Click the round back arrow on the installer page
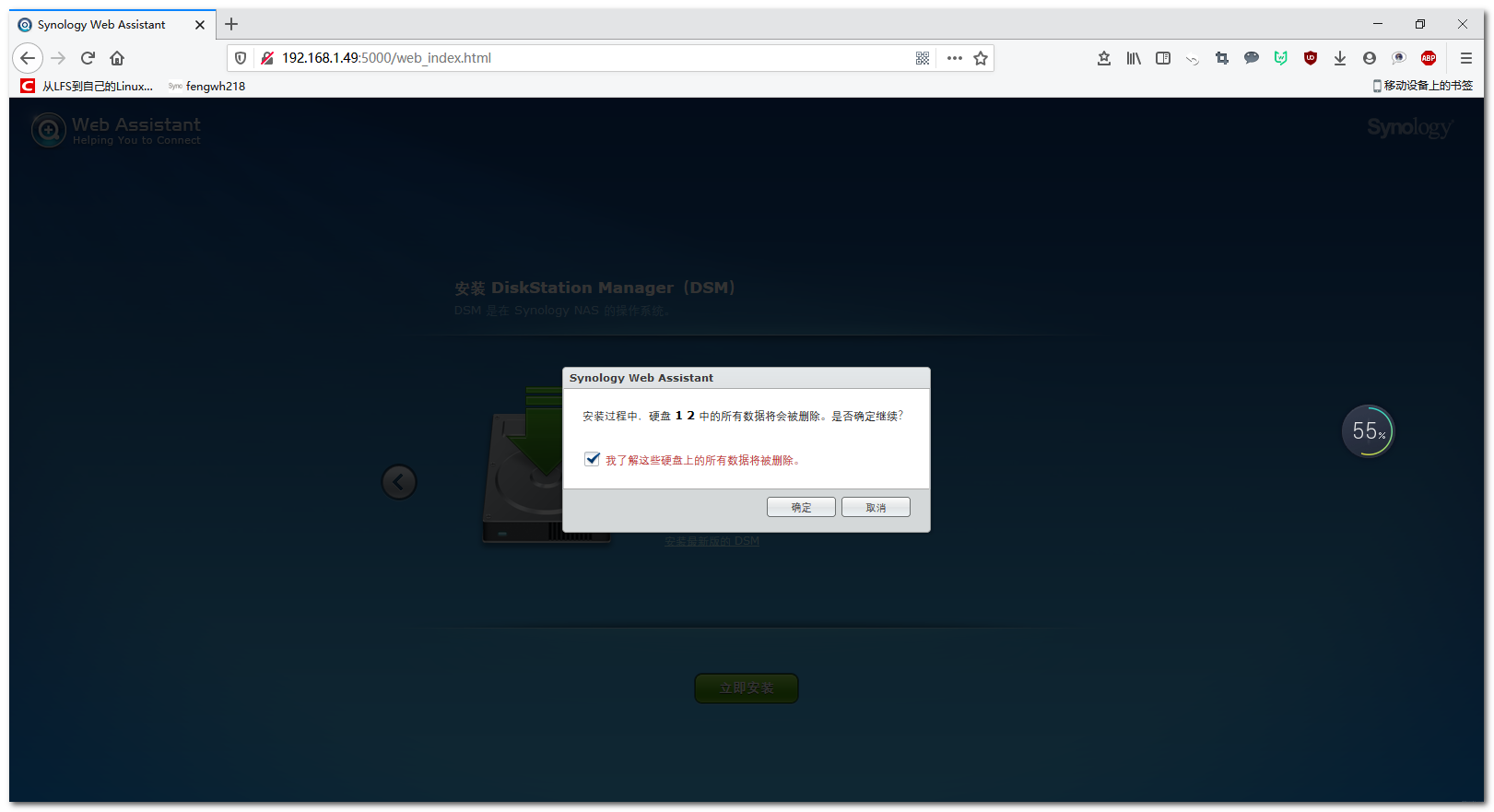1494x812 pixels. 399,481
